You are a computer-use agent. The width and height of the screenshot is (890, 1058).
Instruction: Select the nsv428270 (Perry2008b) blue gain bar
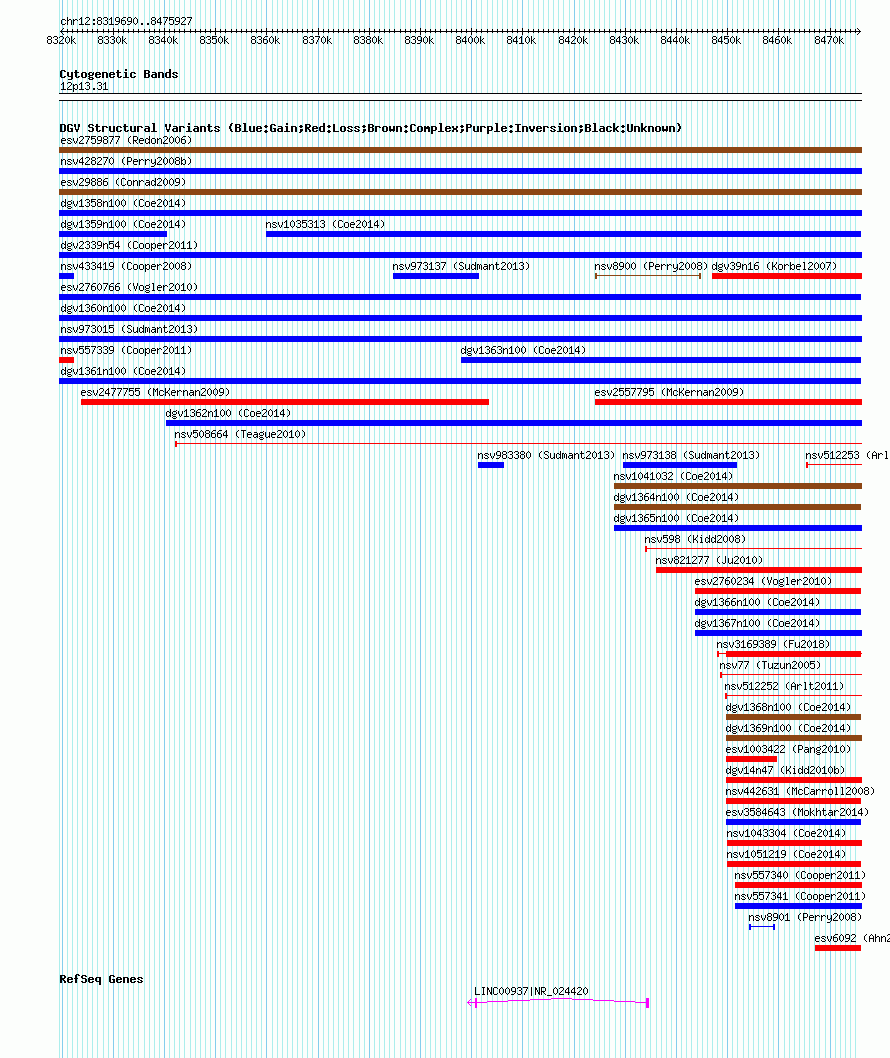(460, 171)
